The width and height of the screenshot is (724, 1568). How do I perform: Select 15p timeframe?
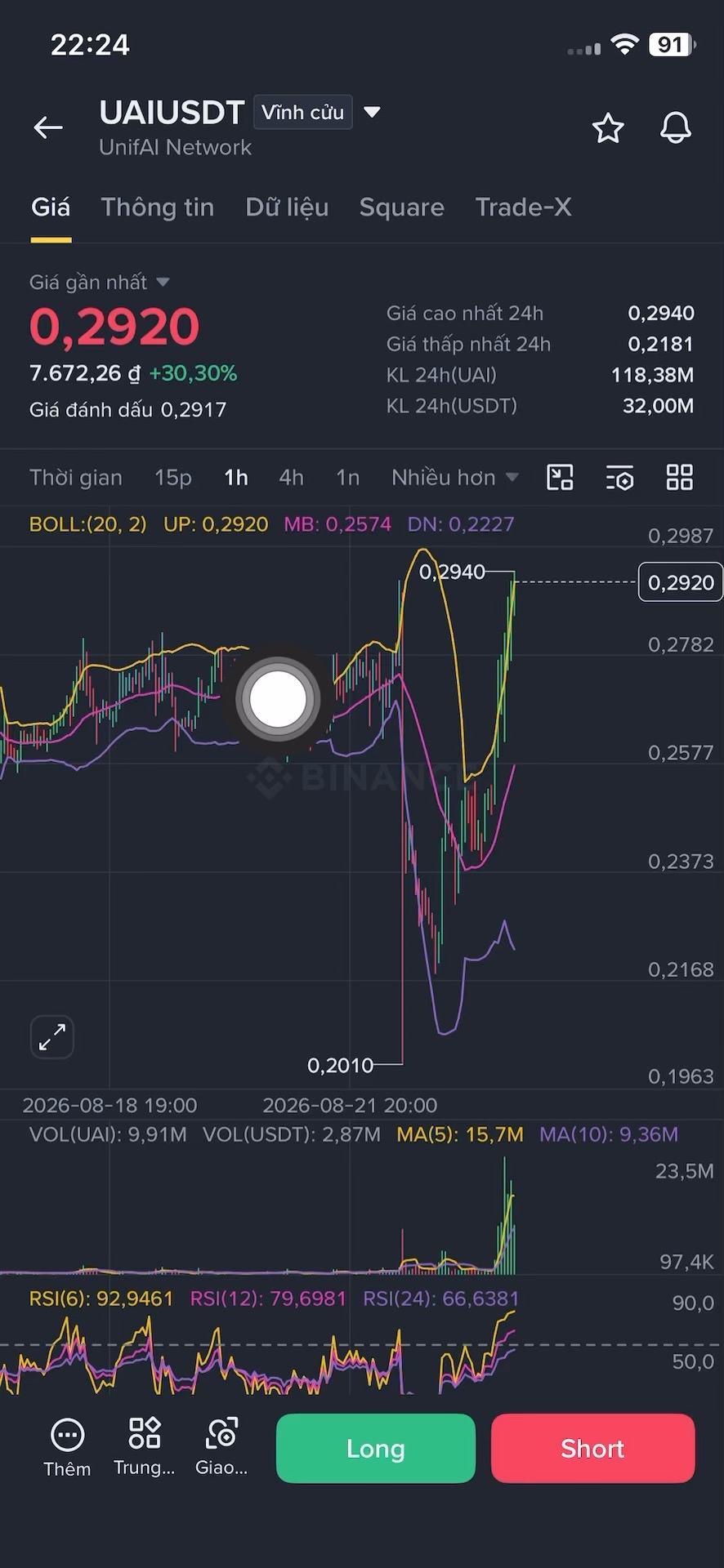coord(173,478)
